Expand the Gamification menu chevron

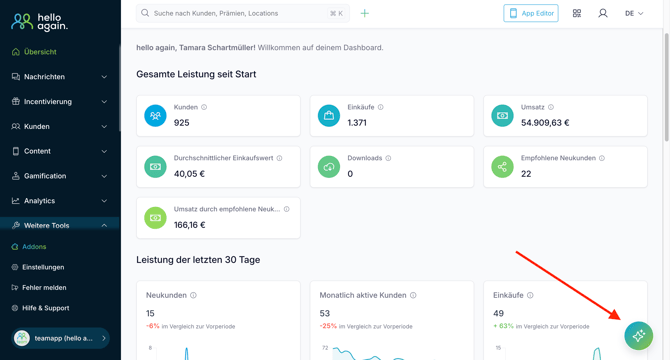click(104, 176)
